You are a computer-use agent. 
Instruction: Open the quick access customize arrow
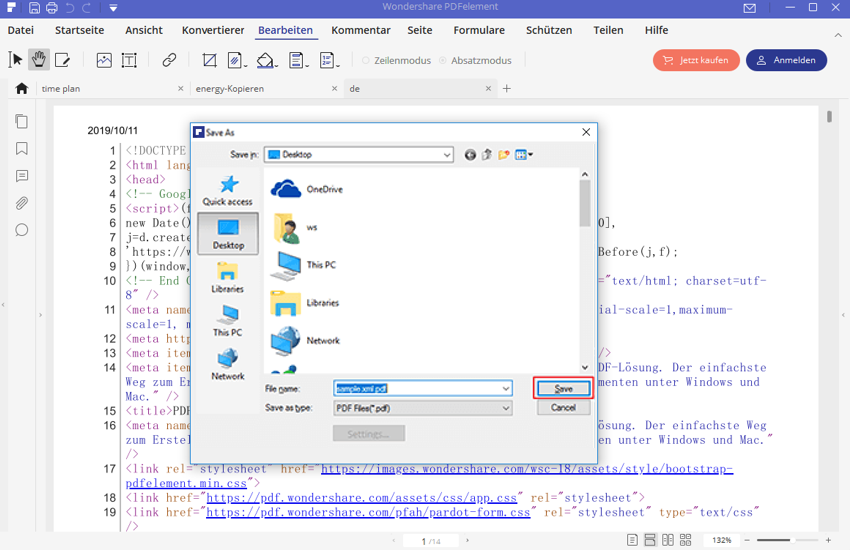coord(113,8)
